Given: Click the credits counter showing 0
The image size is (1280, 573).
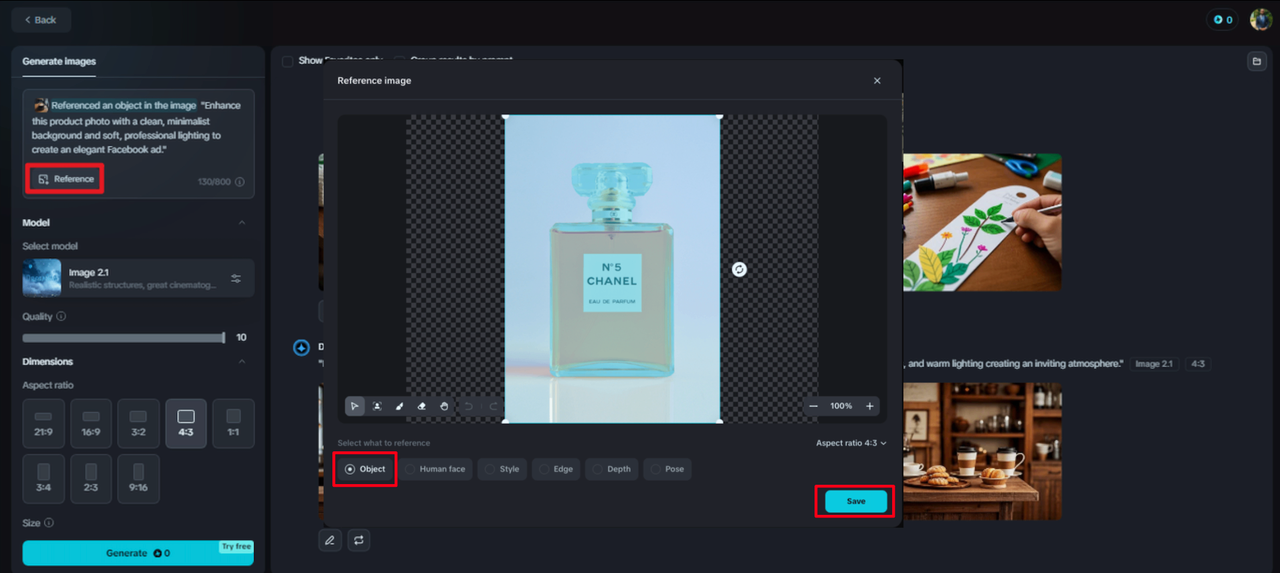Looking at the screenshot, I should pos(1222,20).
